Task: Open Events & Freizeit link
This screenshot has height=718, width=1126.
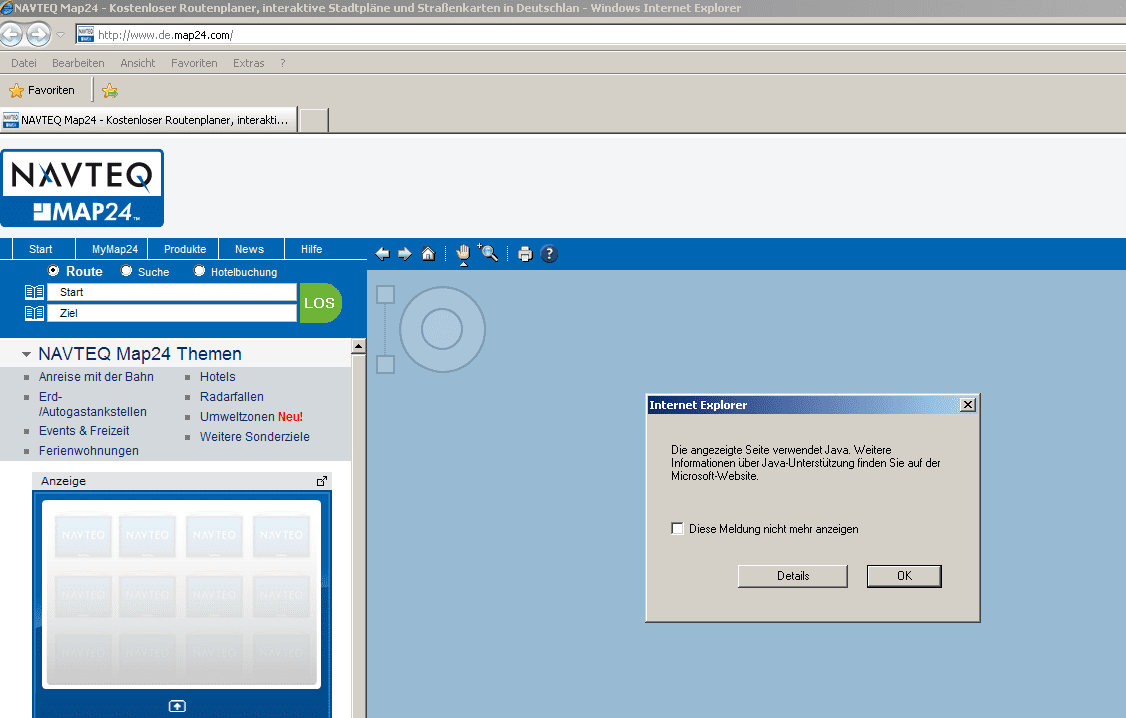Action: click(84, 431)
